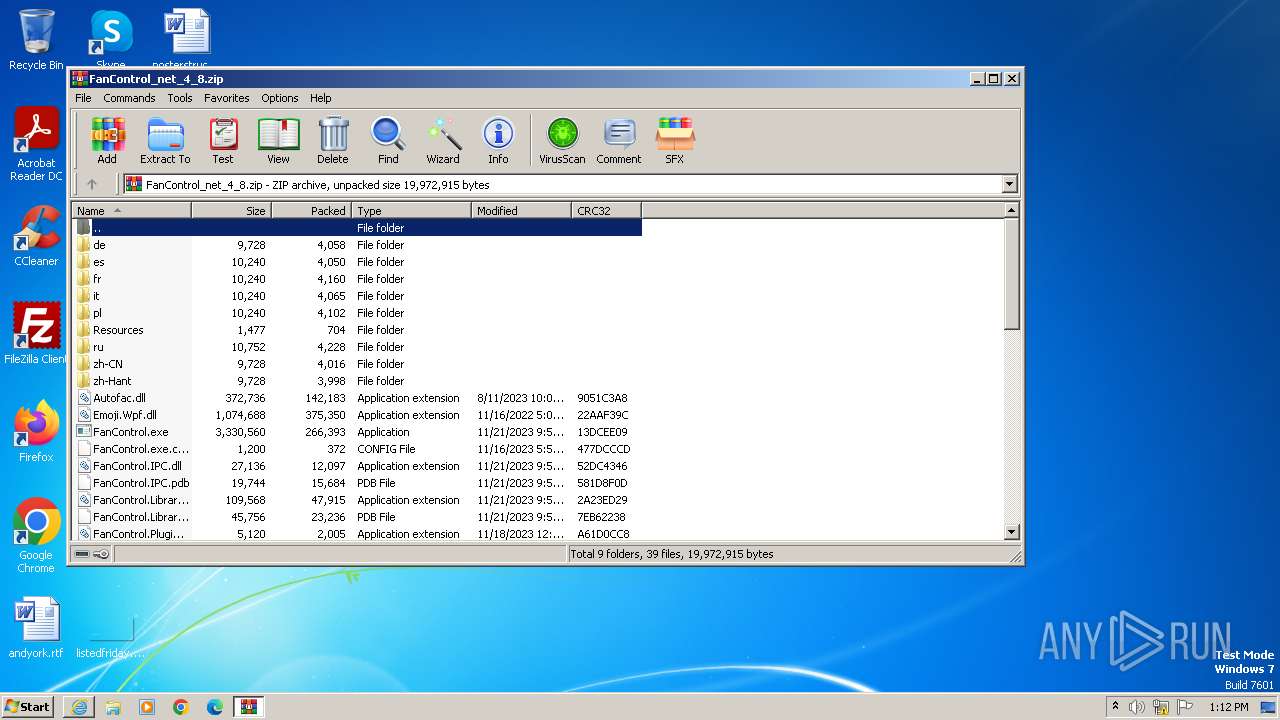Open Internet Explorer from taskbar

click(x=79, y=707)
